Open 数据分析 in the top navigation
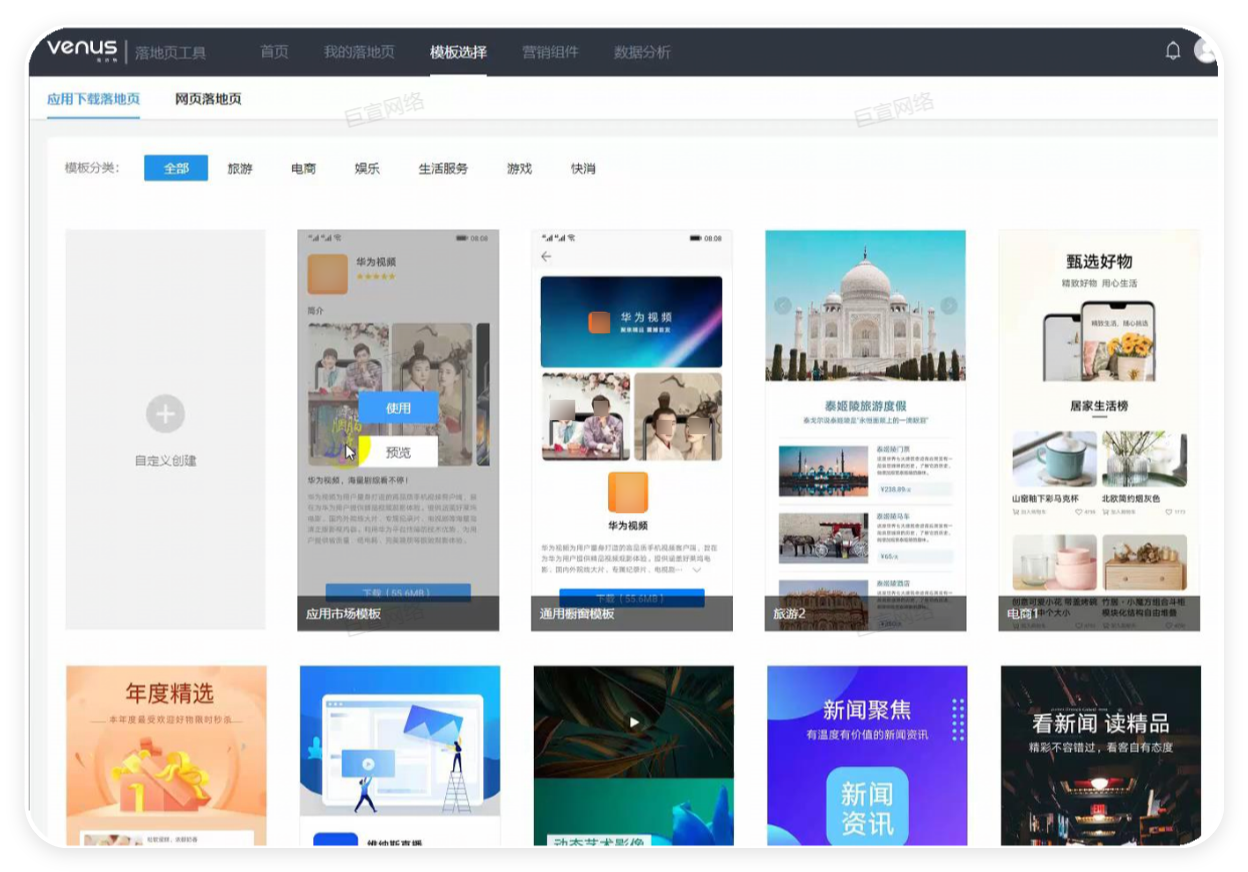This screenshot has height=872, width=1248. (x=642, y=52)
